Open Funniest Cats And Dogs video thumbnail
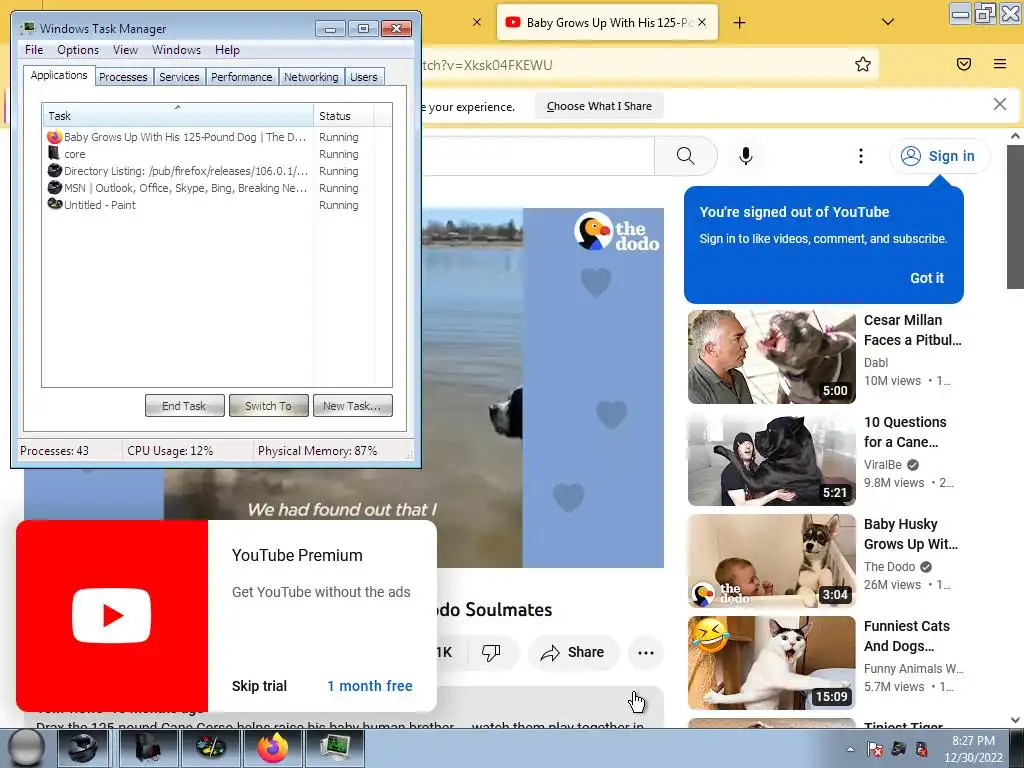1024x768 pixels. pos(771,663)
